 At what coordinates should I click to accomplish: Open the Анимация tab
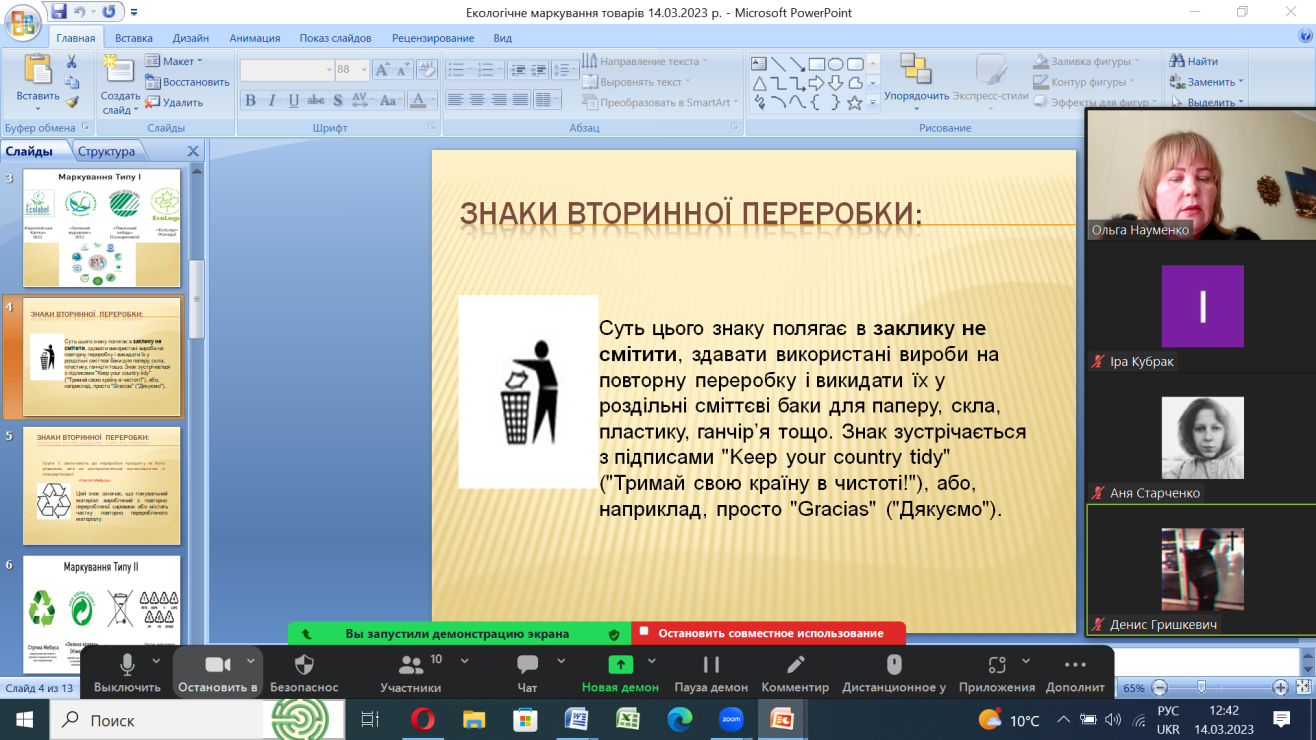point(255,38)
